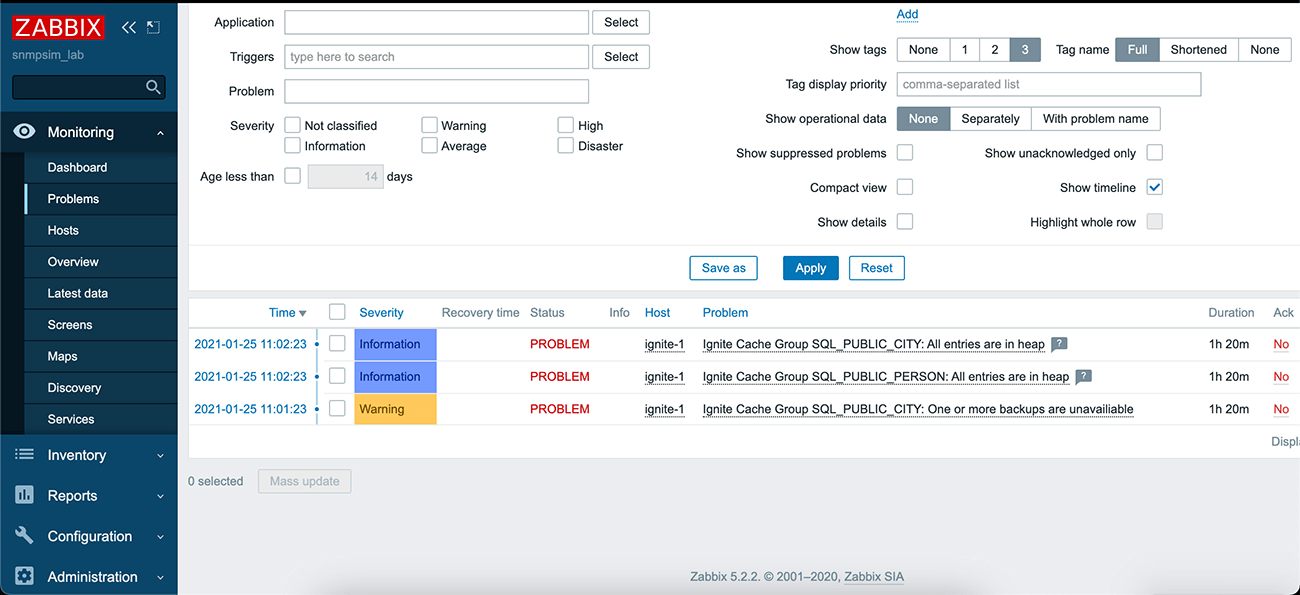The width and height of the screenshot is (1300, 595).
Task: Expand the Reports menu section
Action: point(88,496)
